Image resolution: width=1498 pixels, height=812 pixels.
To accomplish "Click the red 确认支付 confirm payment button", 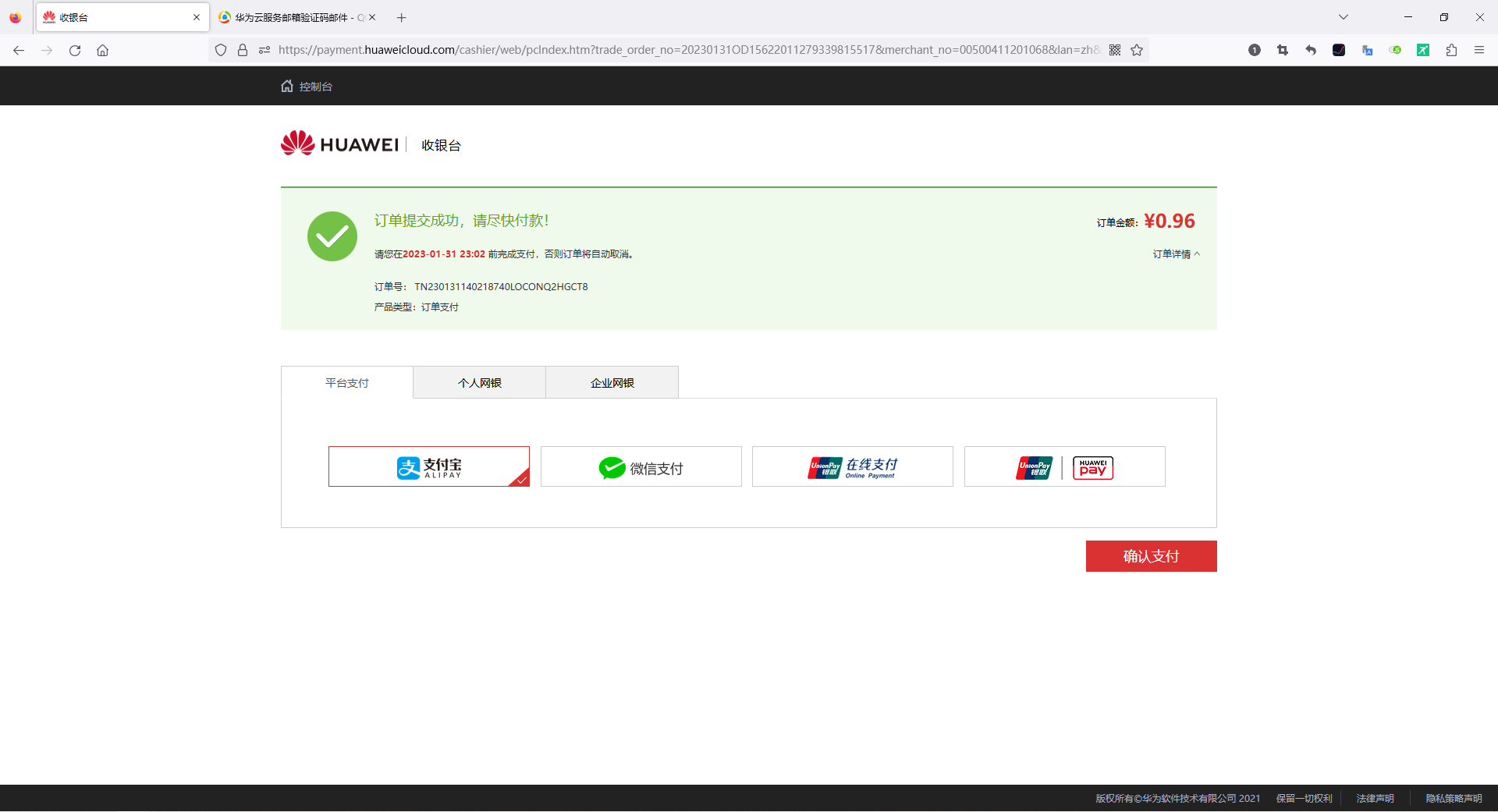I will (x=1152, y=556).
